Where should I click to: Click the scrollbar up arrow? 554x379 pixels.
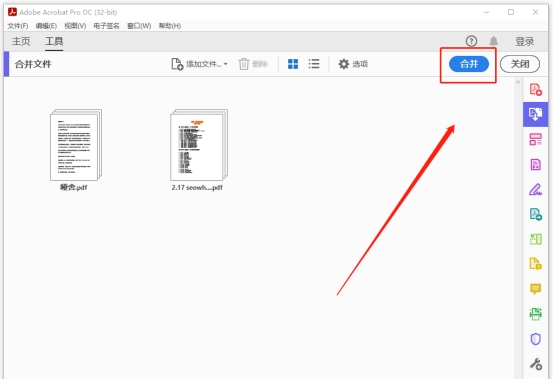tap(518, 82)
